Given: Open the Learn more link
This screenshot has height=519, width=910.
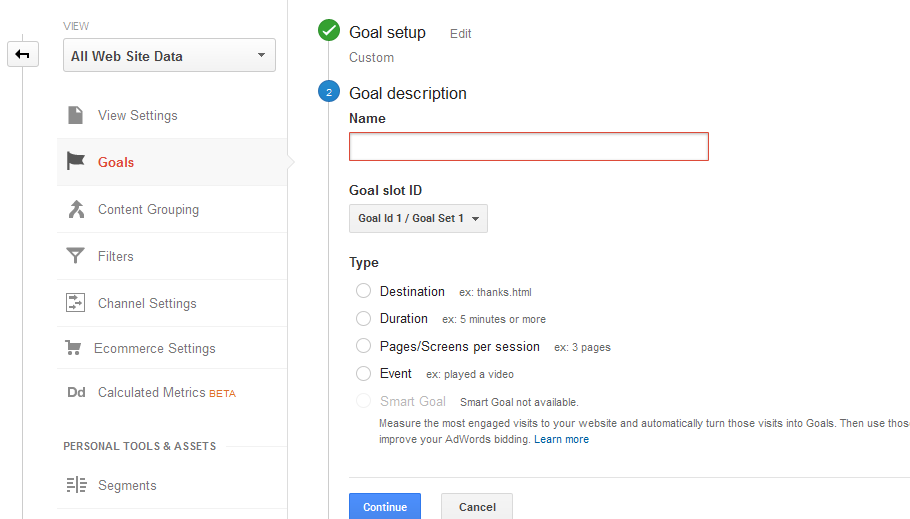Looking at the screenshot, I should [561, 439].
